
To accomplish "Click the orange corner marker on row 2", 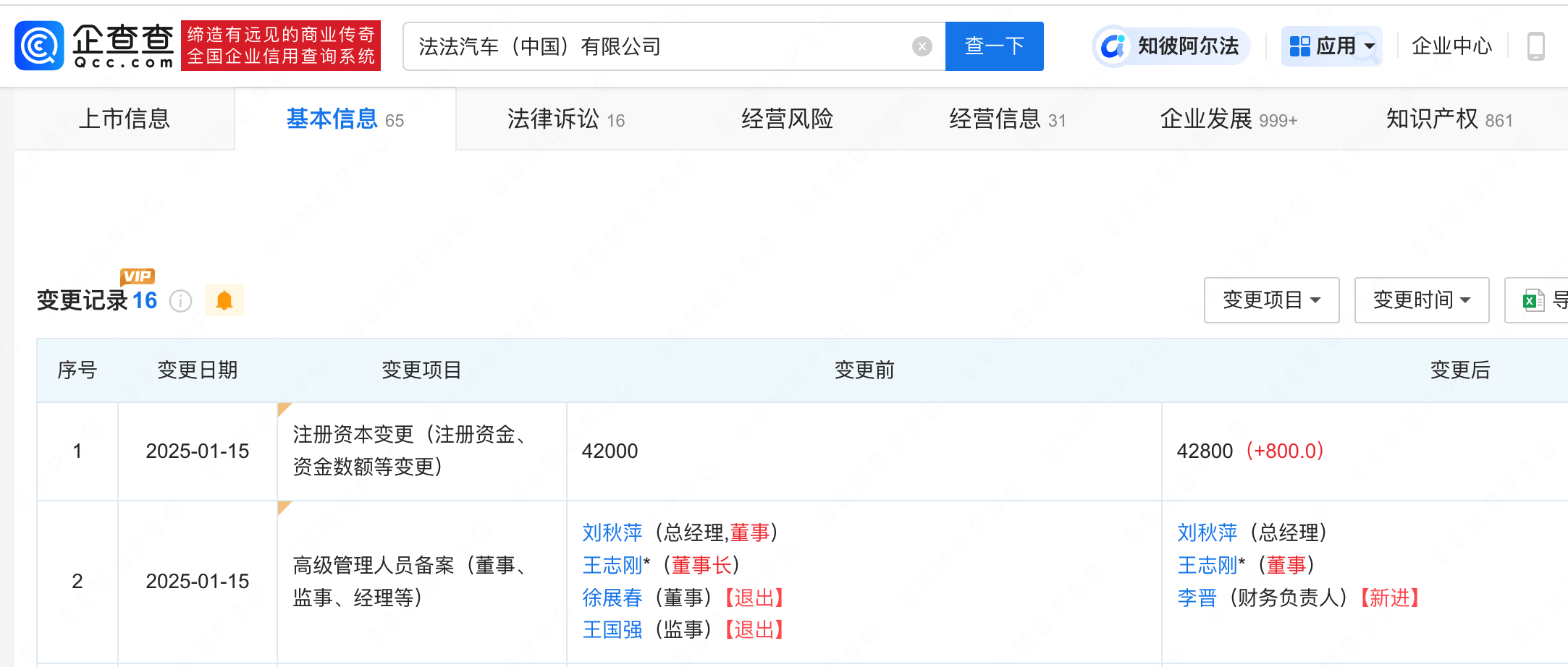I will click(283, 507).
